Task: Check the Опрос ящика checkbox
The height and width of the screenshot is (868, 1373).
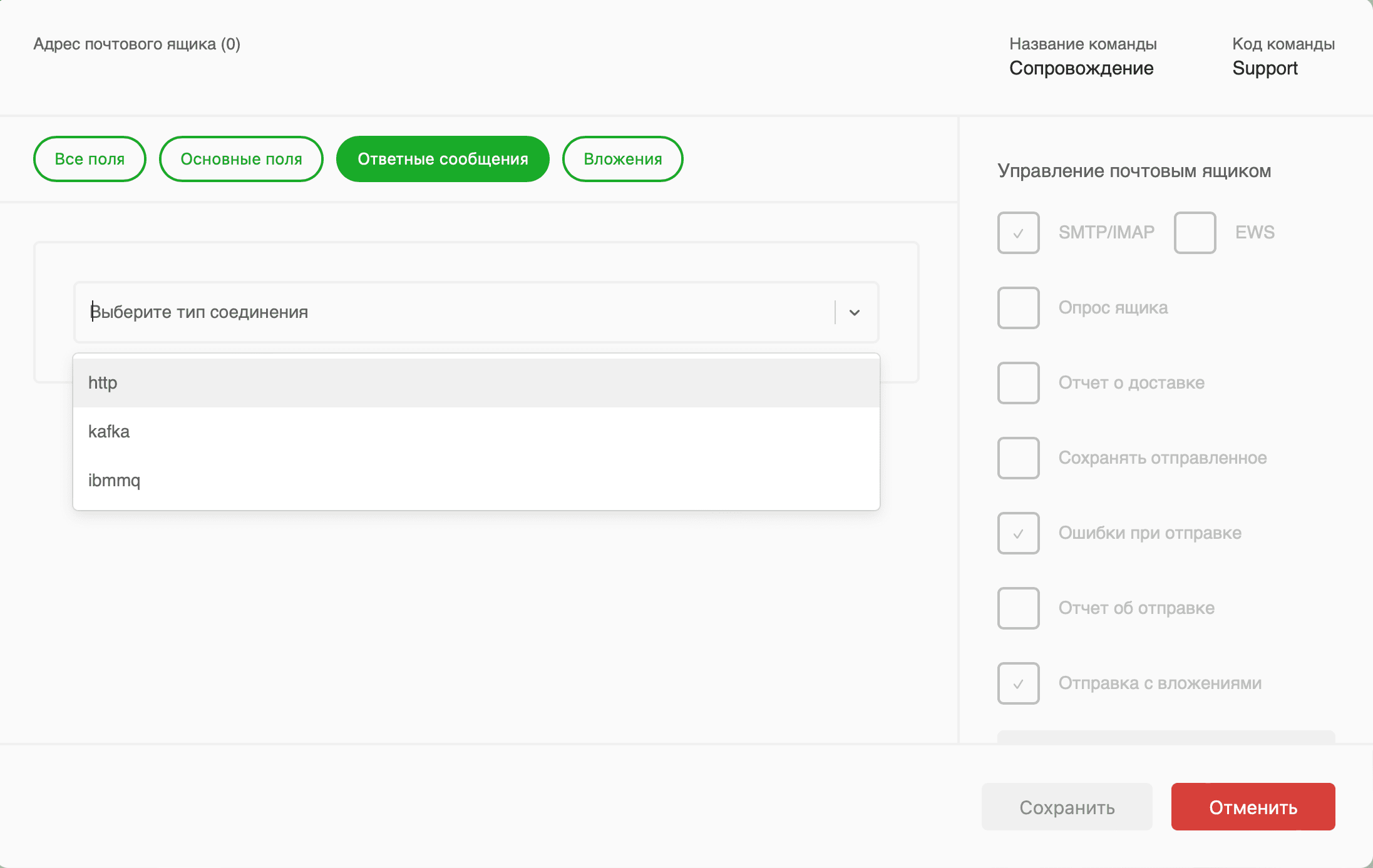Action: click(x=1018, y=308)
